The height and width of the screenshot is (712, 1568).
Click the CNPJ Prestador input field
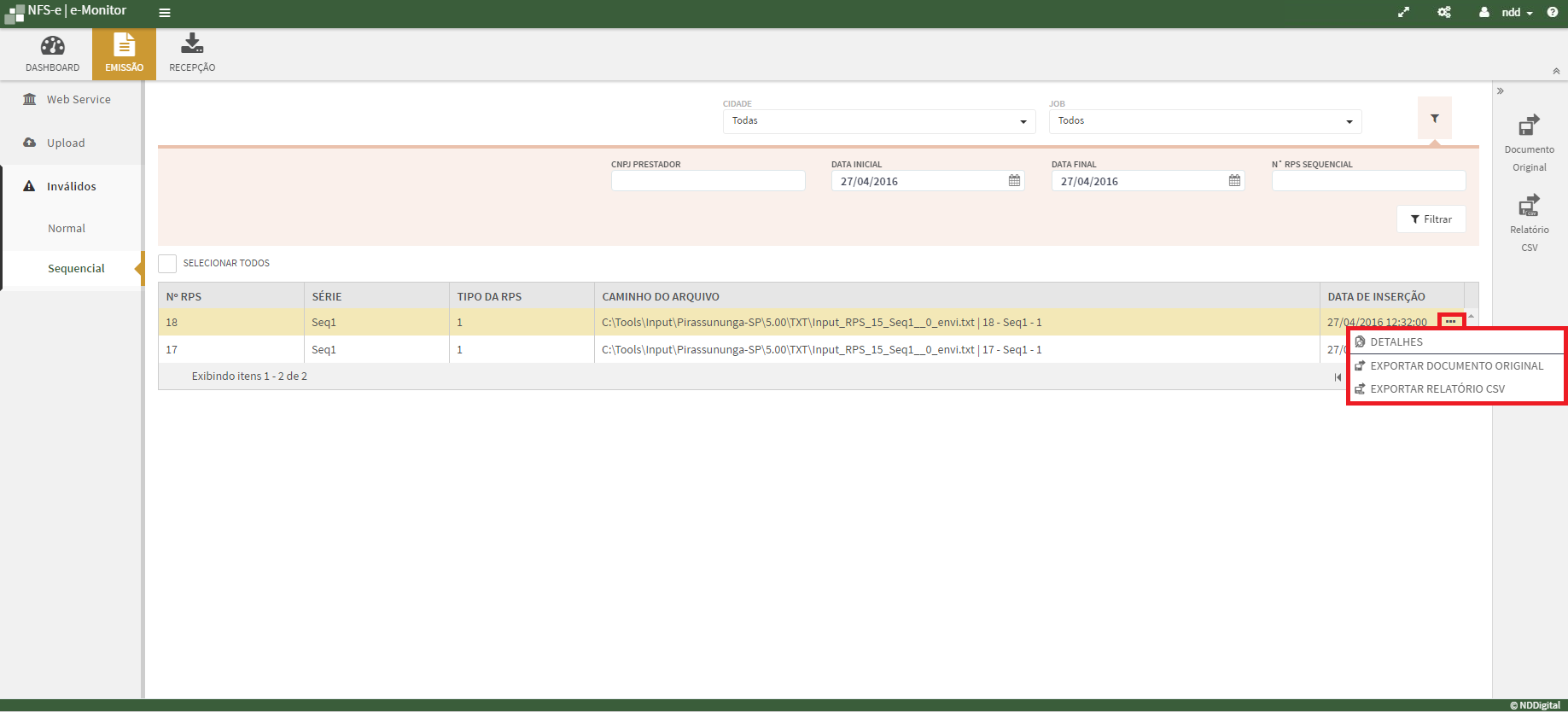708,181
